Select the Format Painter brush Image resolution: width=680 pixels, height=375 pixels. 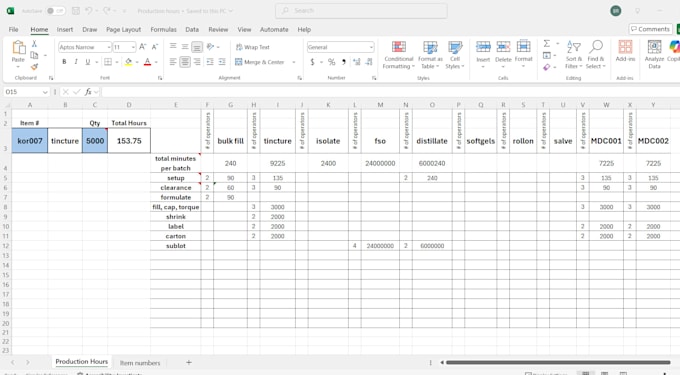[x=34, y=66]
